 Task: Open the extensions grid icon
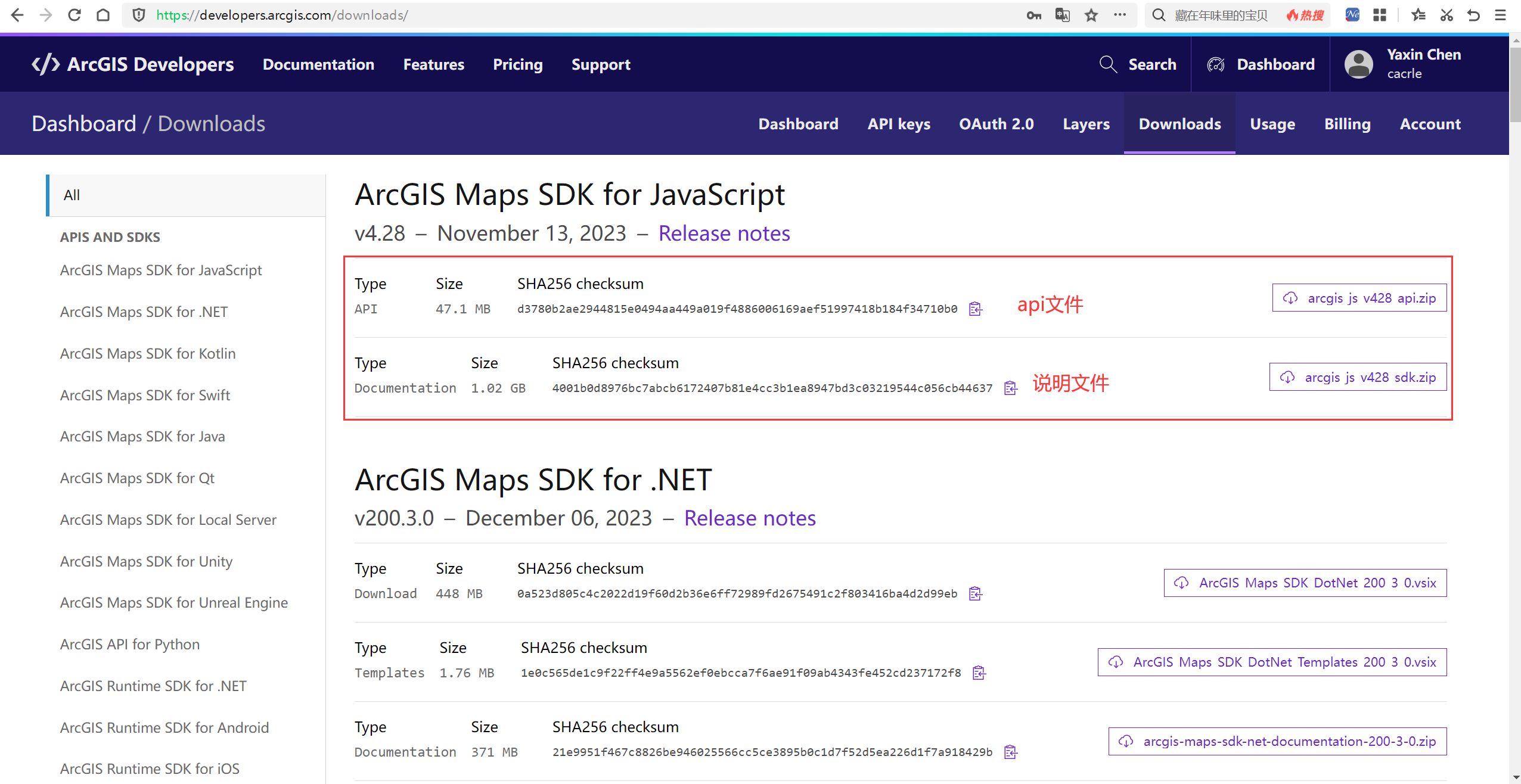coord(1380,15)
